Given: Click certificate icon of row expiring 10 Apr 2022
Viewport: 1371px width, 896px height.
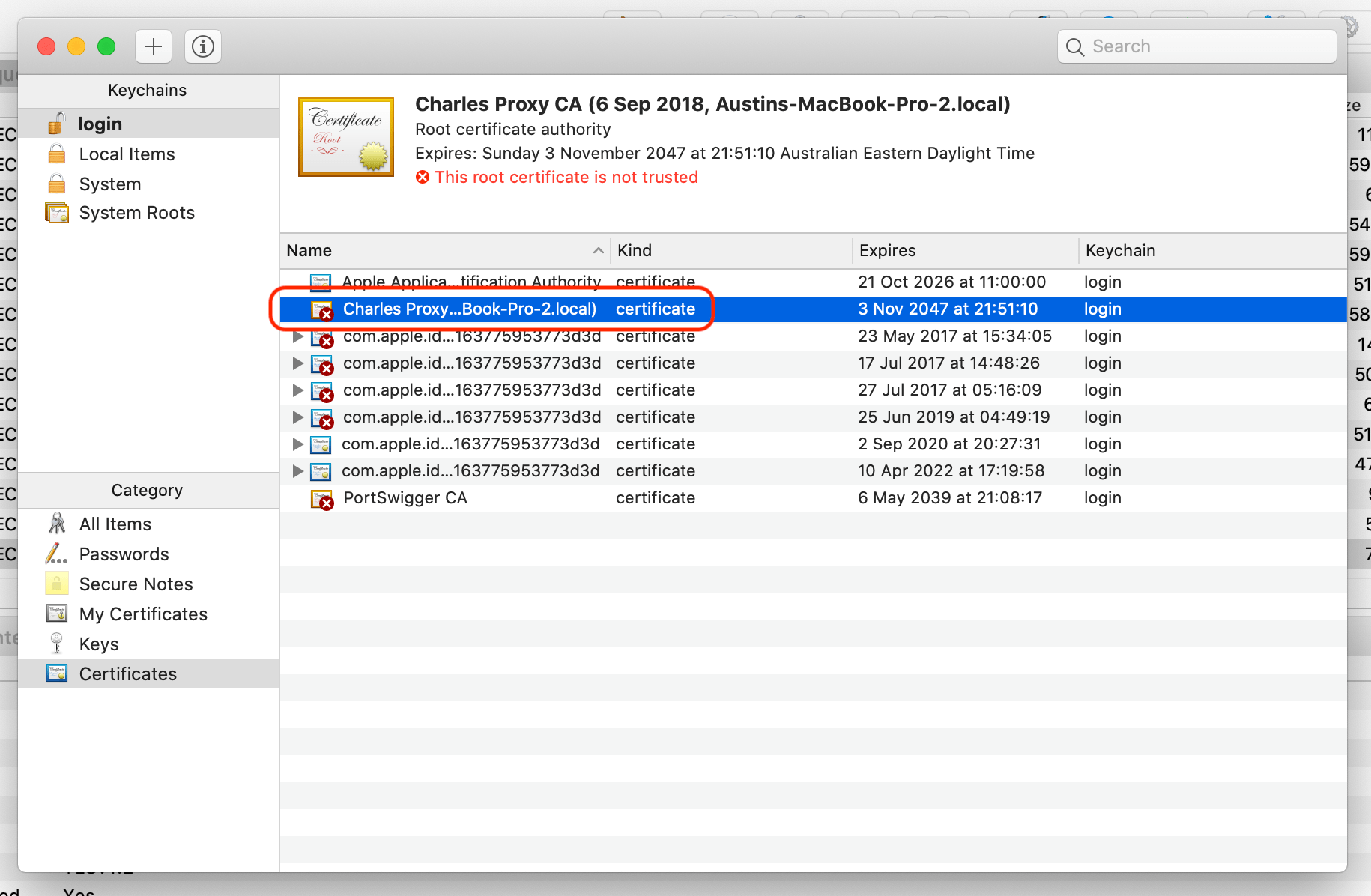Looking at the screenshot, I should pyautogui.click(x=321, y=471).
